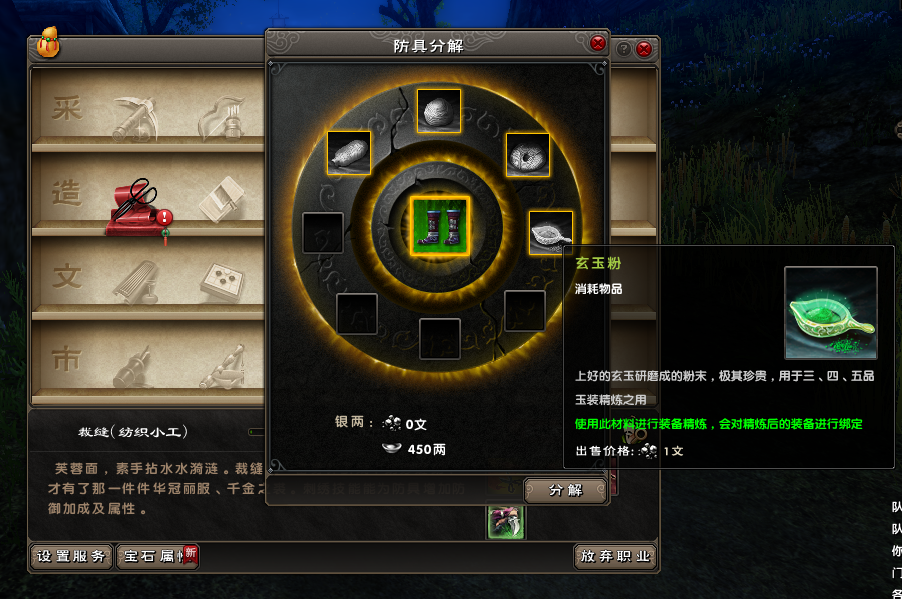This screenshot has height=599, width=902.
Task: Click 放弃职业 abandon profession button
Action: click(x=615, y=556)
